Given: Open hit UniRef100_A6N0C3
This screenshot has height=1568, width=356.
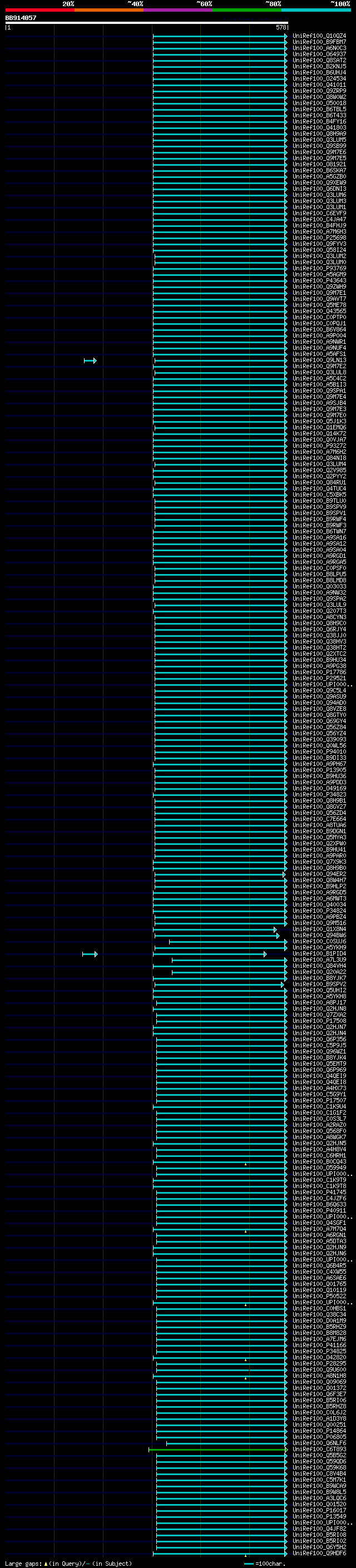Looking at the screenshot, I should pos(319,48).
